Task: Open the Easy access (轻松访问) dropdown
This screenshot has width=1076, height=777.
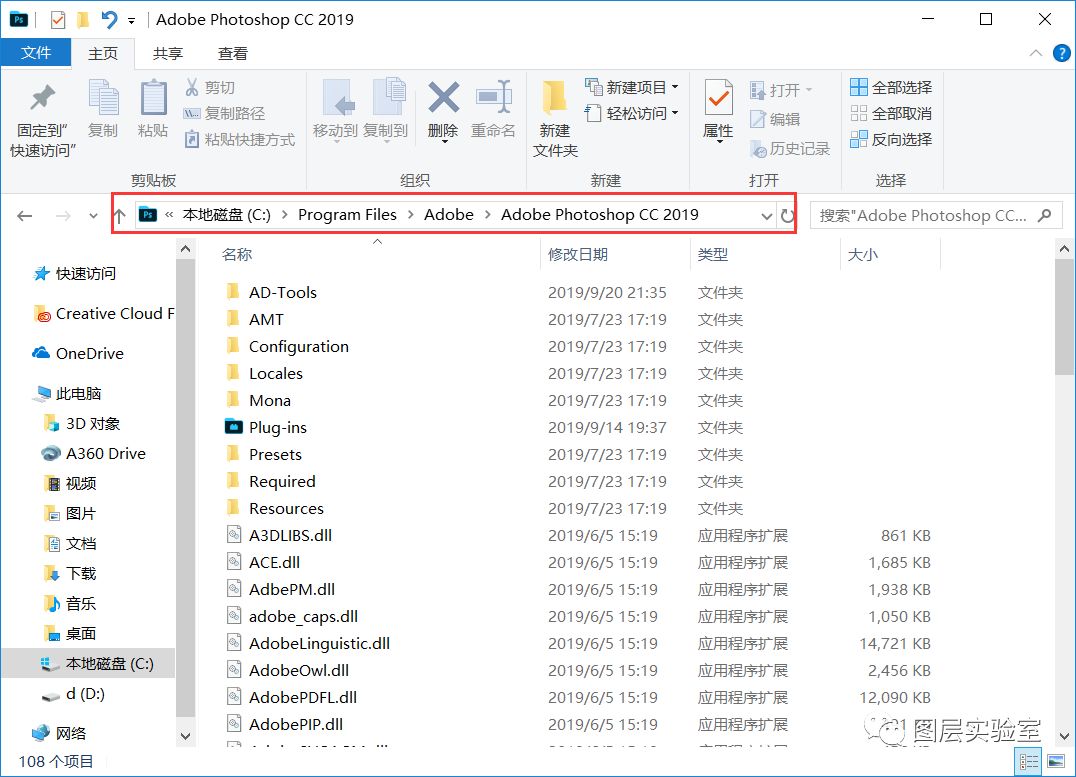Action: [631, 113]
